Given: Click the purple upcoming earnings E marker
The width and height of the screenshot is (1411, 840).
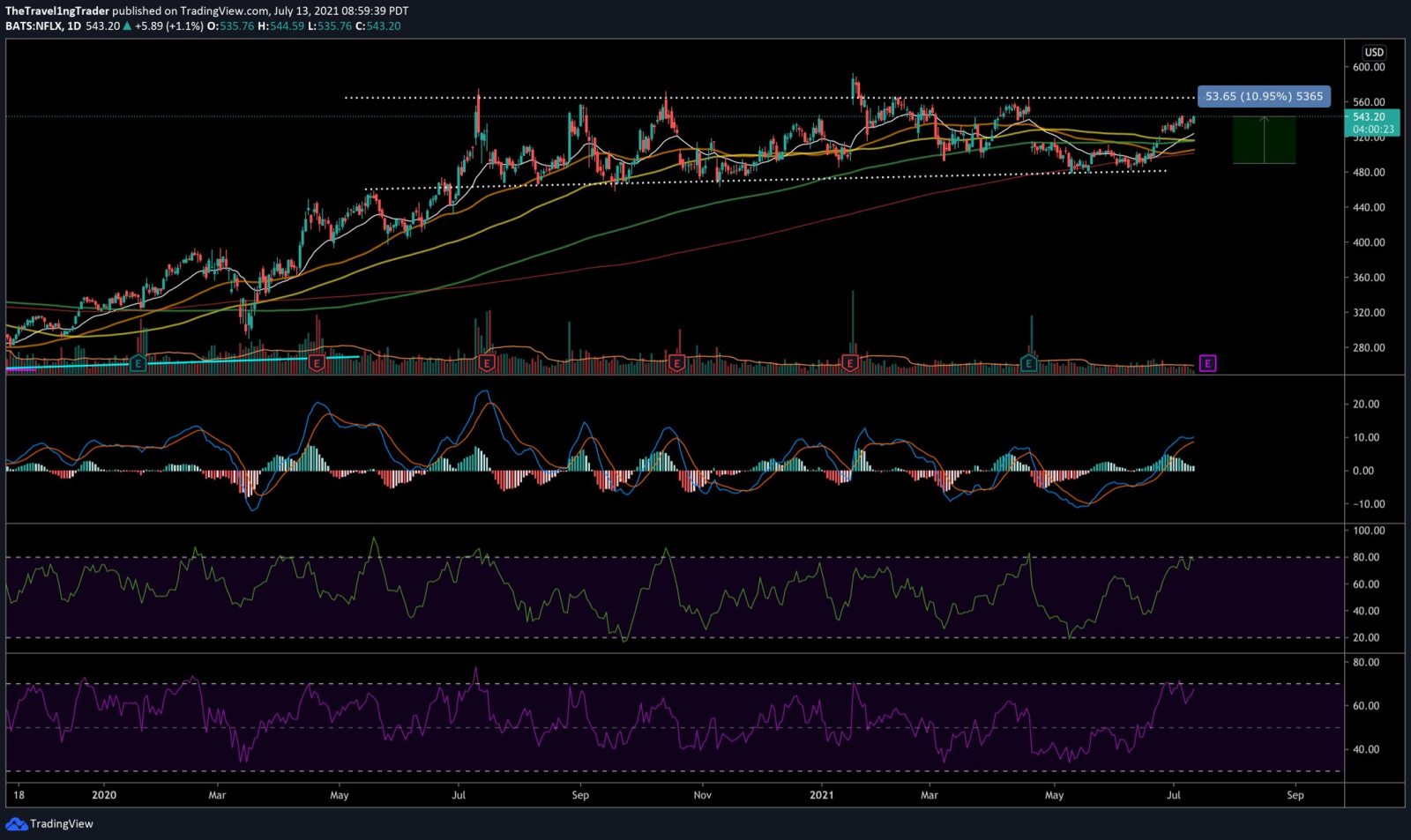Looking at the screenshot, I should coord(1207,363).
